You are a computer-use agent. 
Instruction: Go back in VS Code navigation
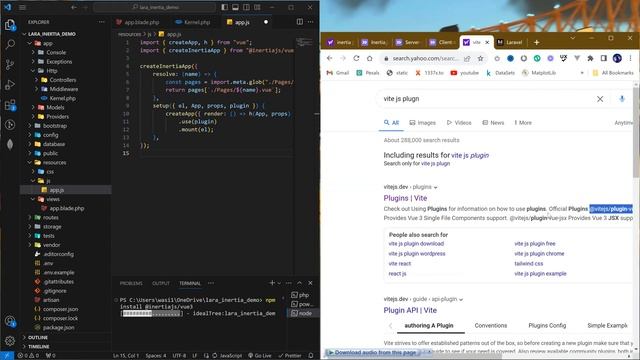74,7
